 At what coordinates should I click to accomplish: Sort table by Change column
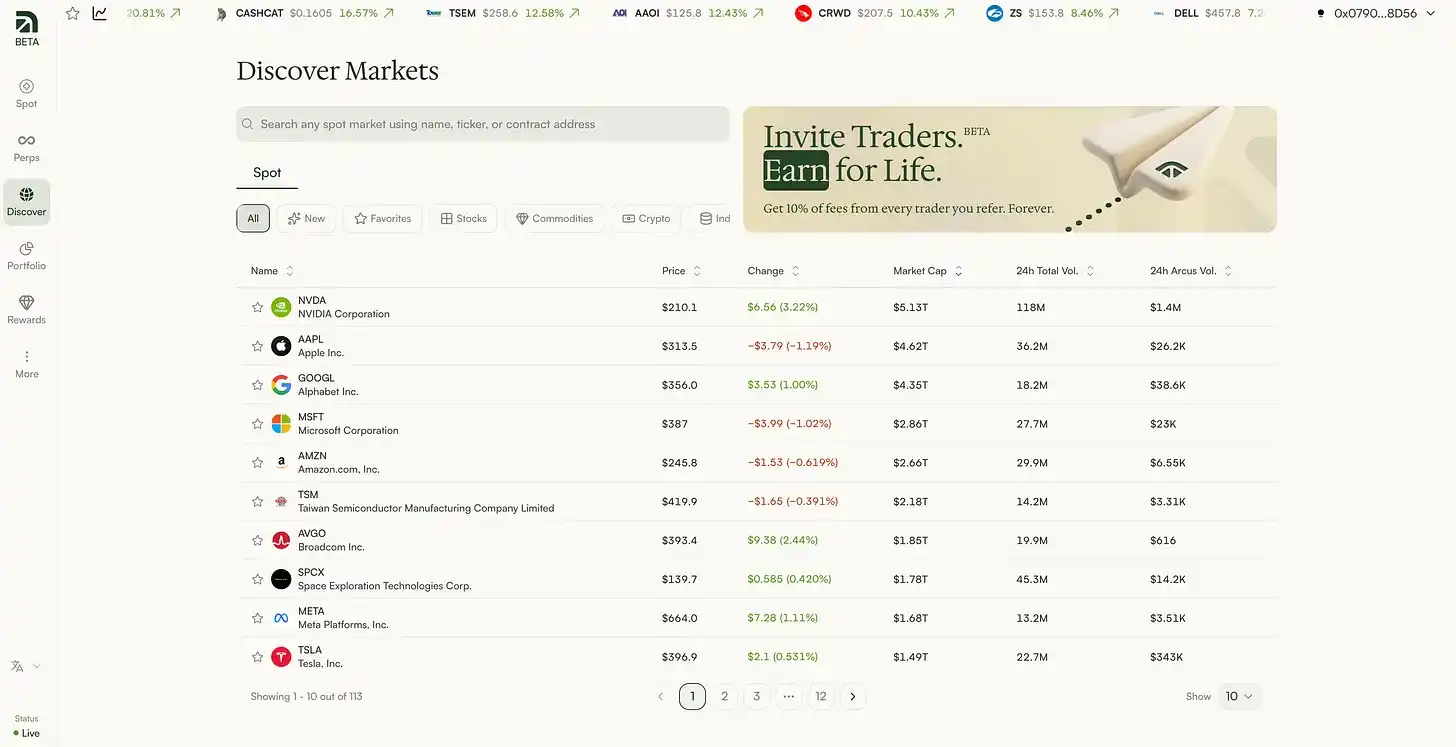(x=774, y=271)
